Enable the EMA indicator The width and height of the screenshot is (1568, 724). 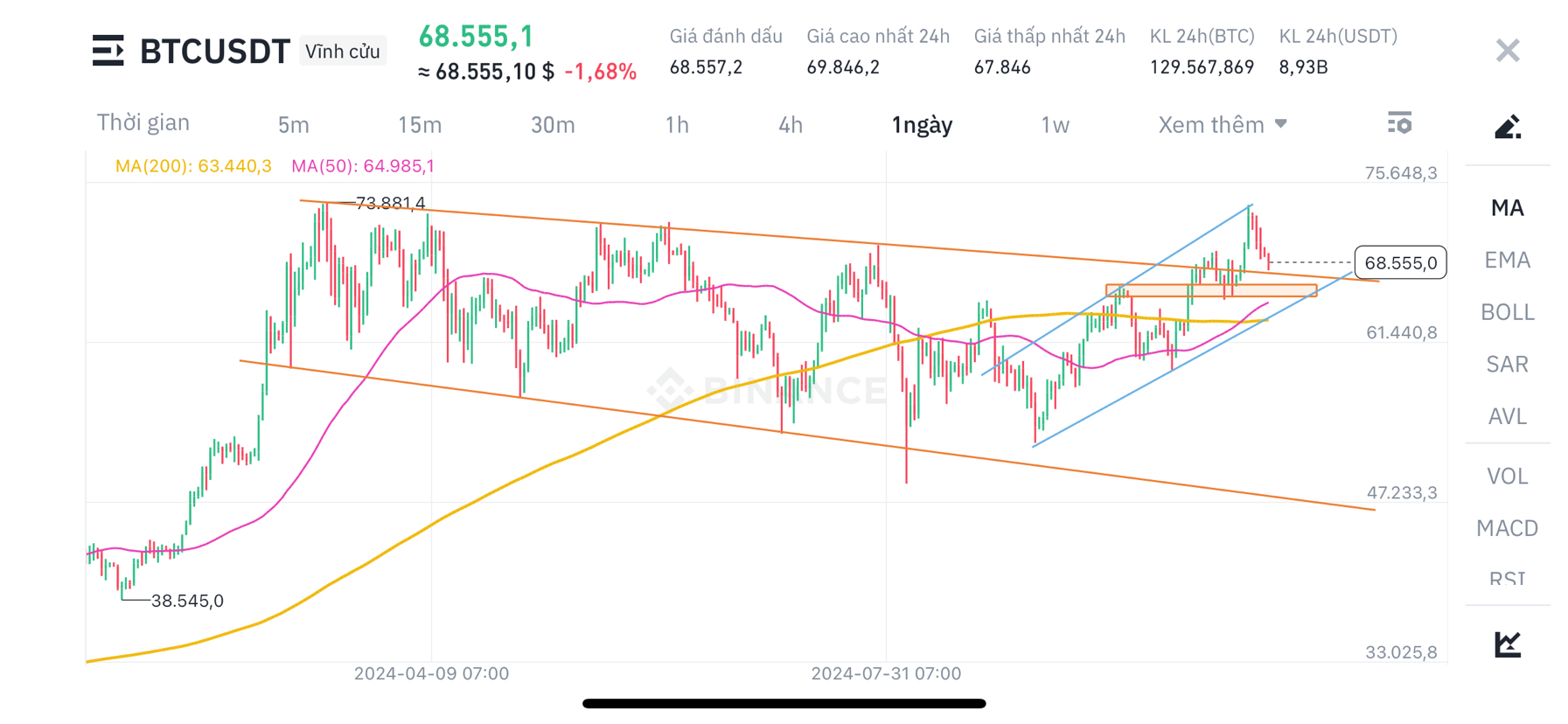(x=1507, y=260)
